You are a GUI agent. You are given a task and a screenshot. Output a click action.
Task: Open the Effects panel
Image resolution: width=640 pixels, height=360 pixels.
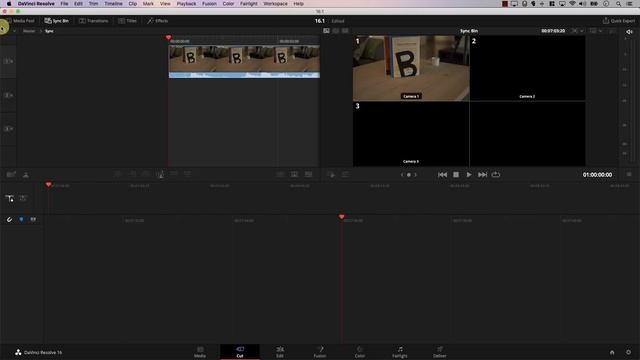(158, 21)
